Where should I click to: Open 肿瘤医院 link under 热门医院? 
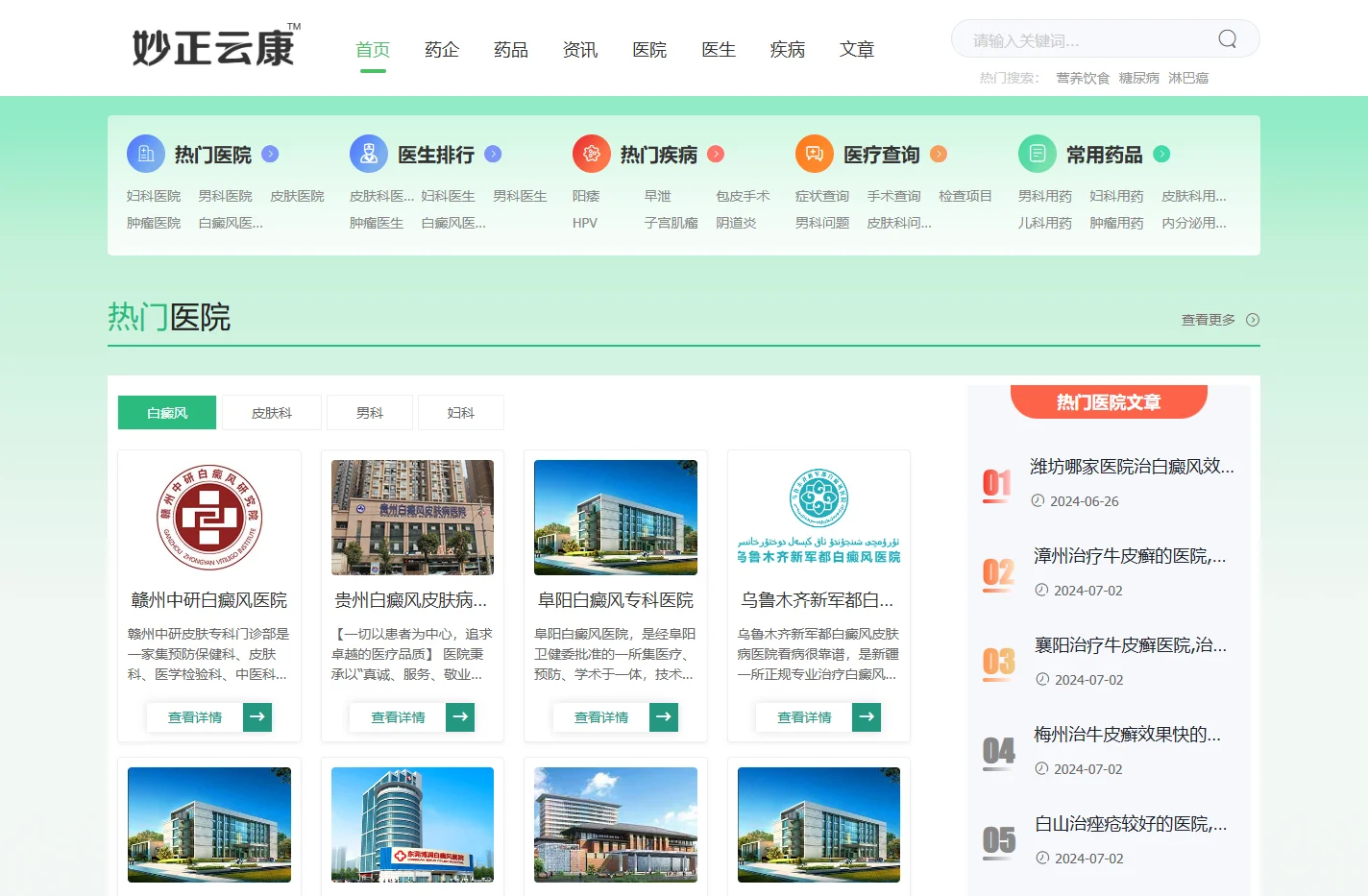(x=154, y=223)
